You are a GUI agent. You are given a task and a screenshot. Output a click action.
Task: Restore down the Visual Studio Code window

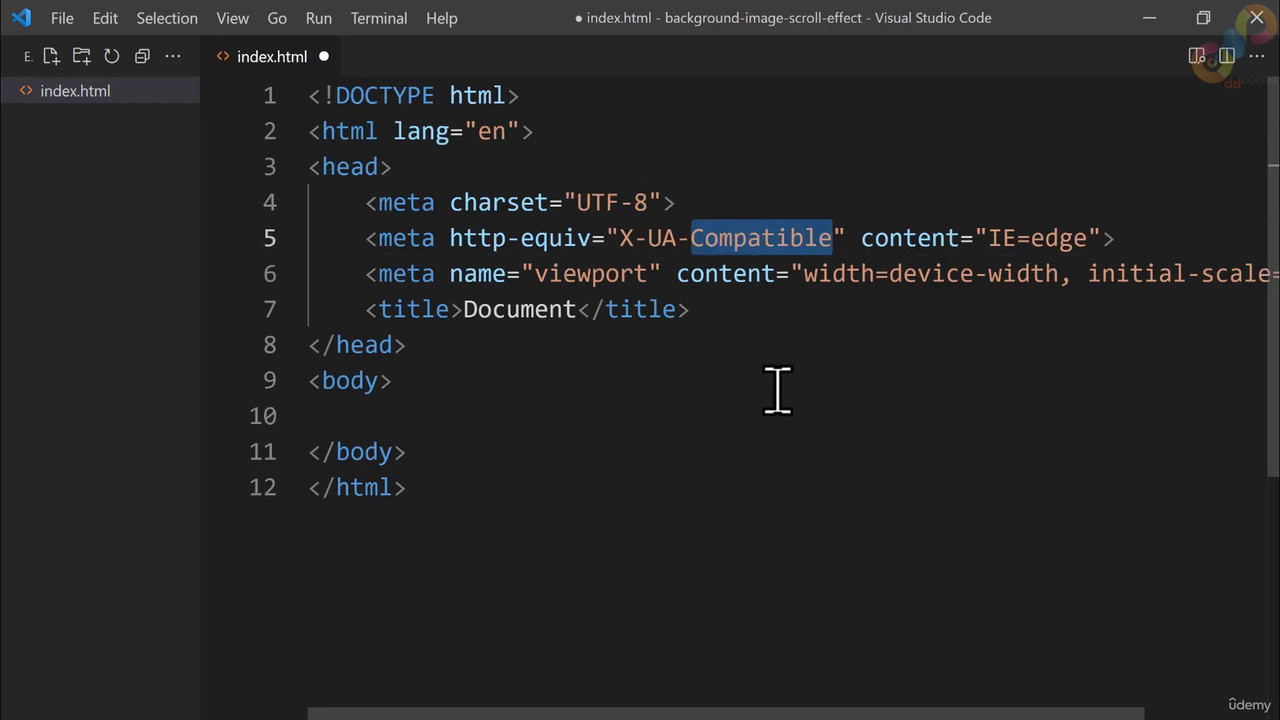click(1203, 18)
